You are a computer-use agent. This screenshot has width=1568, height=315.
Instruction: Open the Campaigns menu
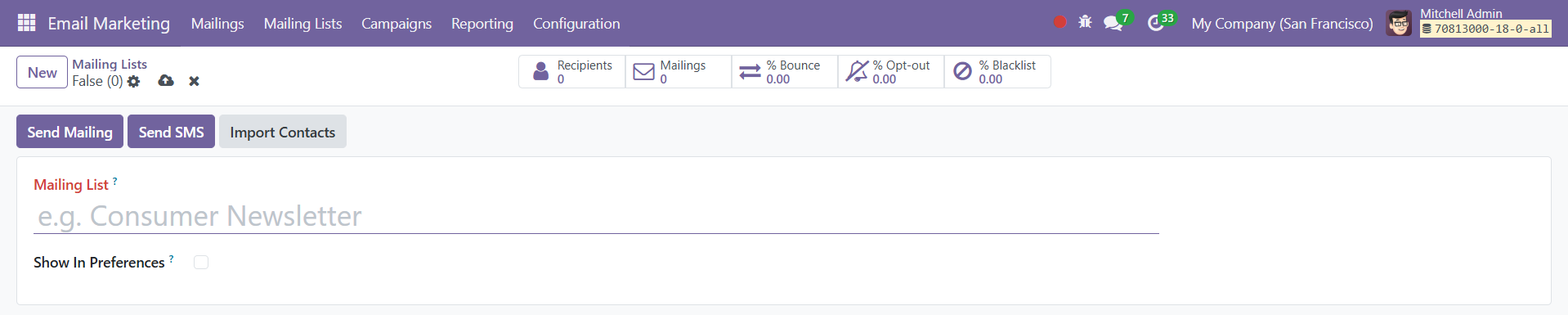click(x=396, y=24)
